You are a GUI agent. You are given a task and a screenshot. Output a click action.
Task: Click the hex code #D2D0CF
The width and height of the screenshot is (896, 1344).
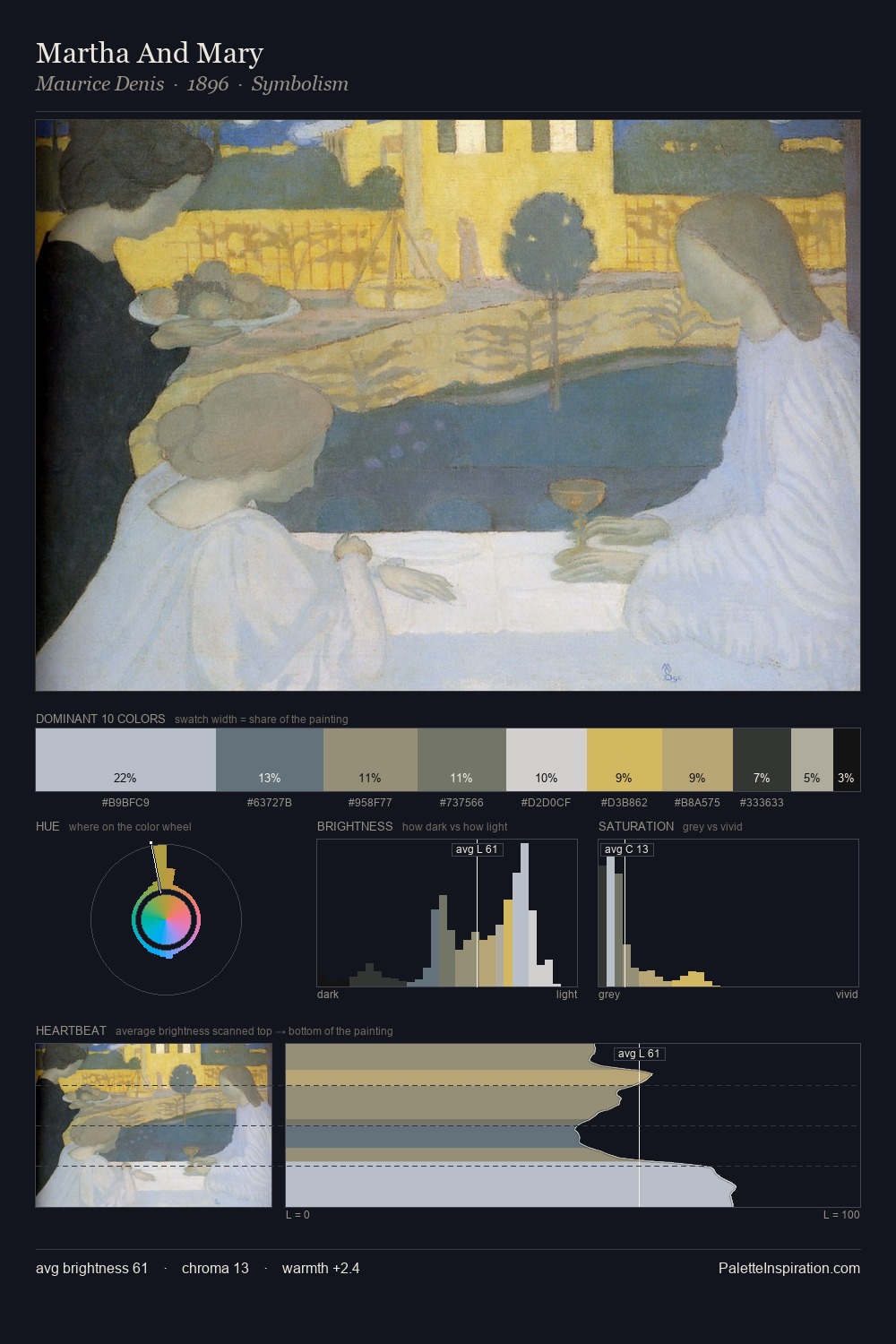[x=546, y=803]
